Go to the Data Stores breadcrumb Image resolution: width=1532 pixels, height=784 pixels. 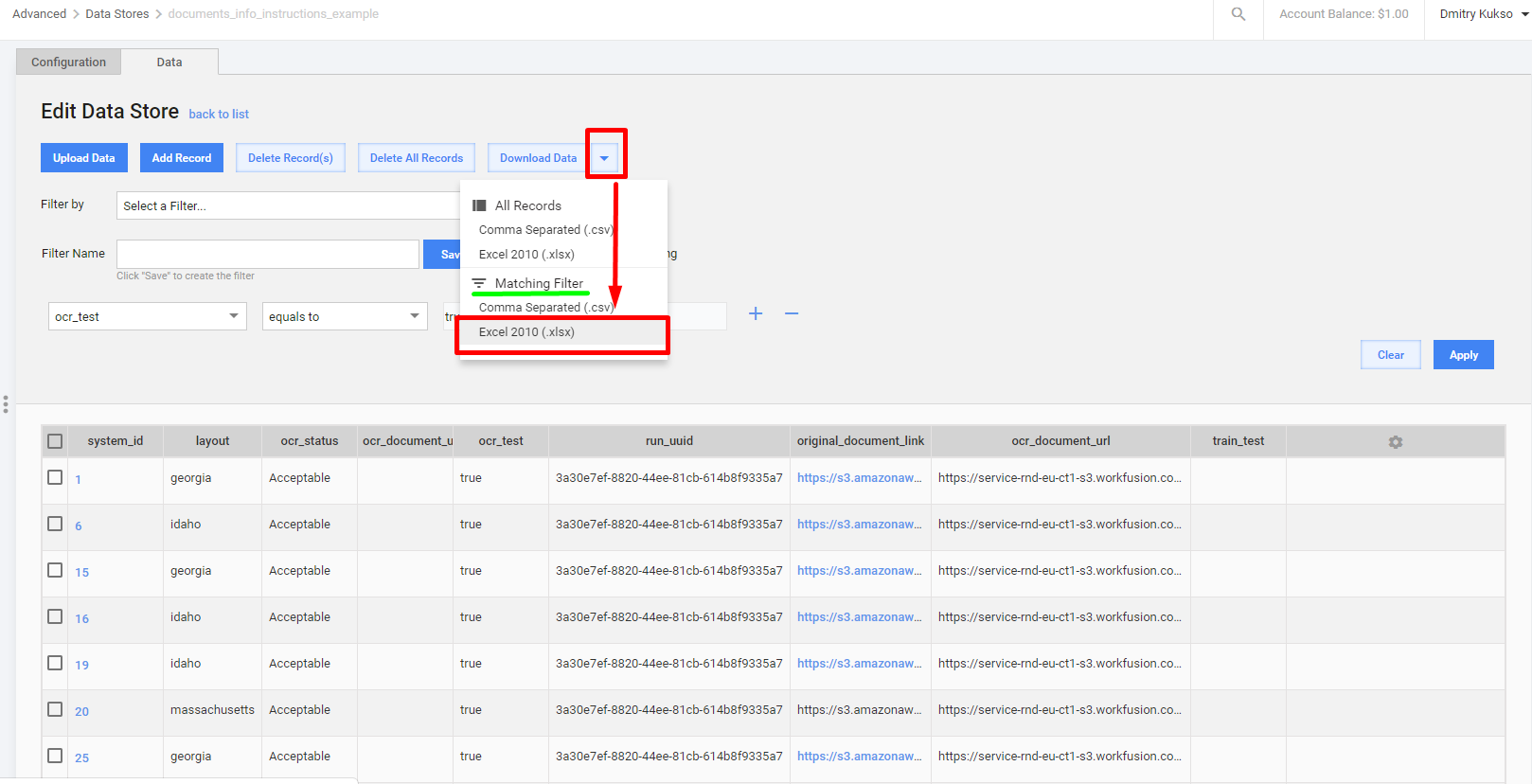[x=116, y=14]
